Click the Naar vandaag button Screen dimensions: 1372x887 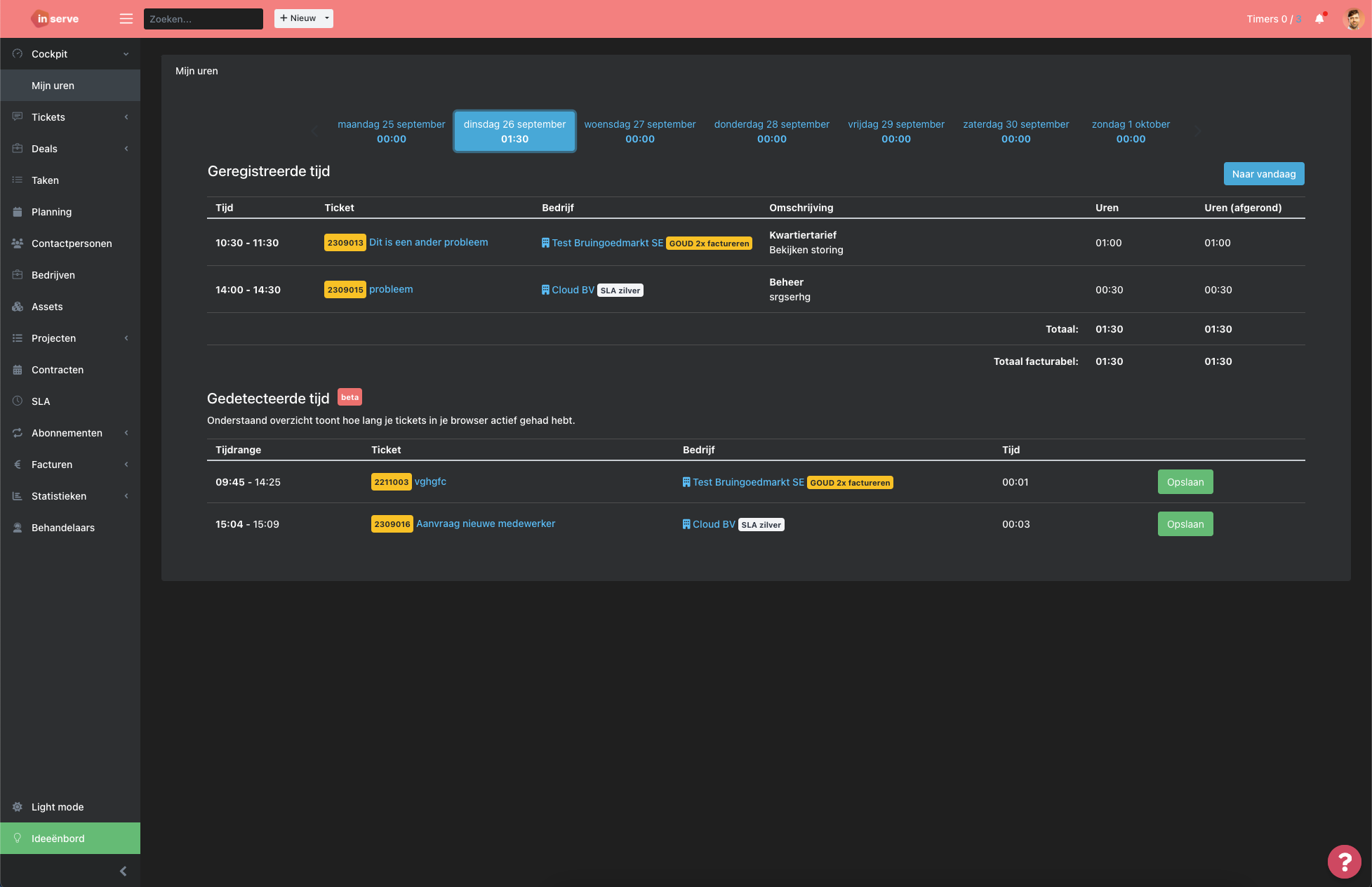1263,174
